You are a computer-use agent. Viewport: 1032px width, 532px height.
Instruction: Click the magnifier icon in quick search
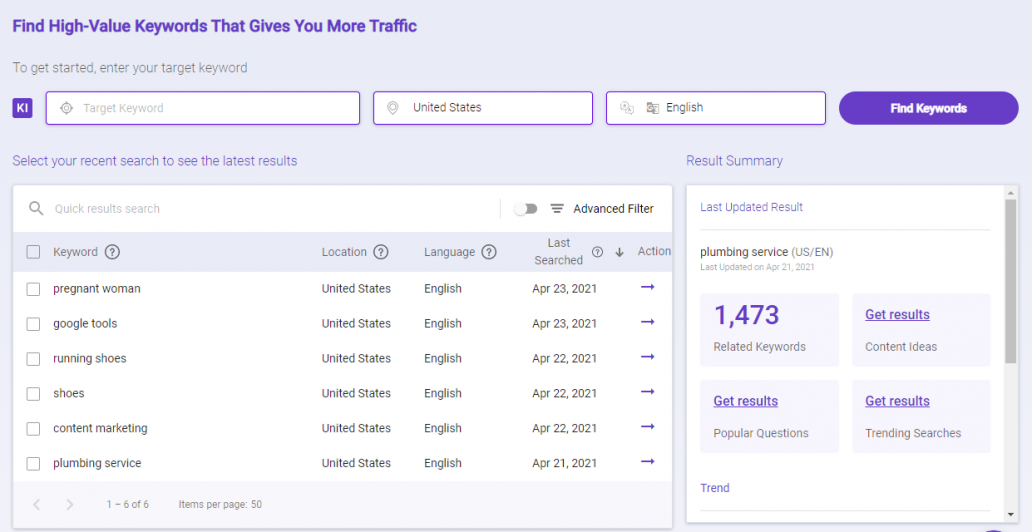36,209
